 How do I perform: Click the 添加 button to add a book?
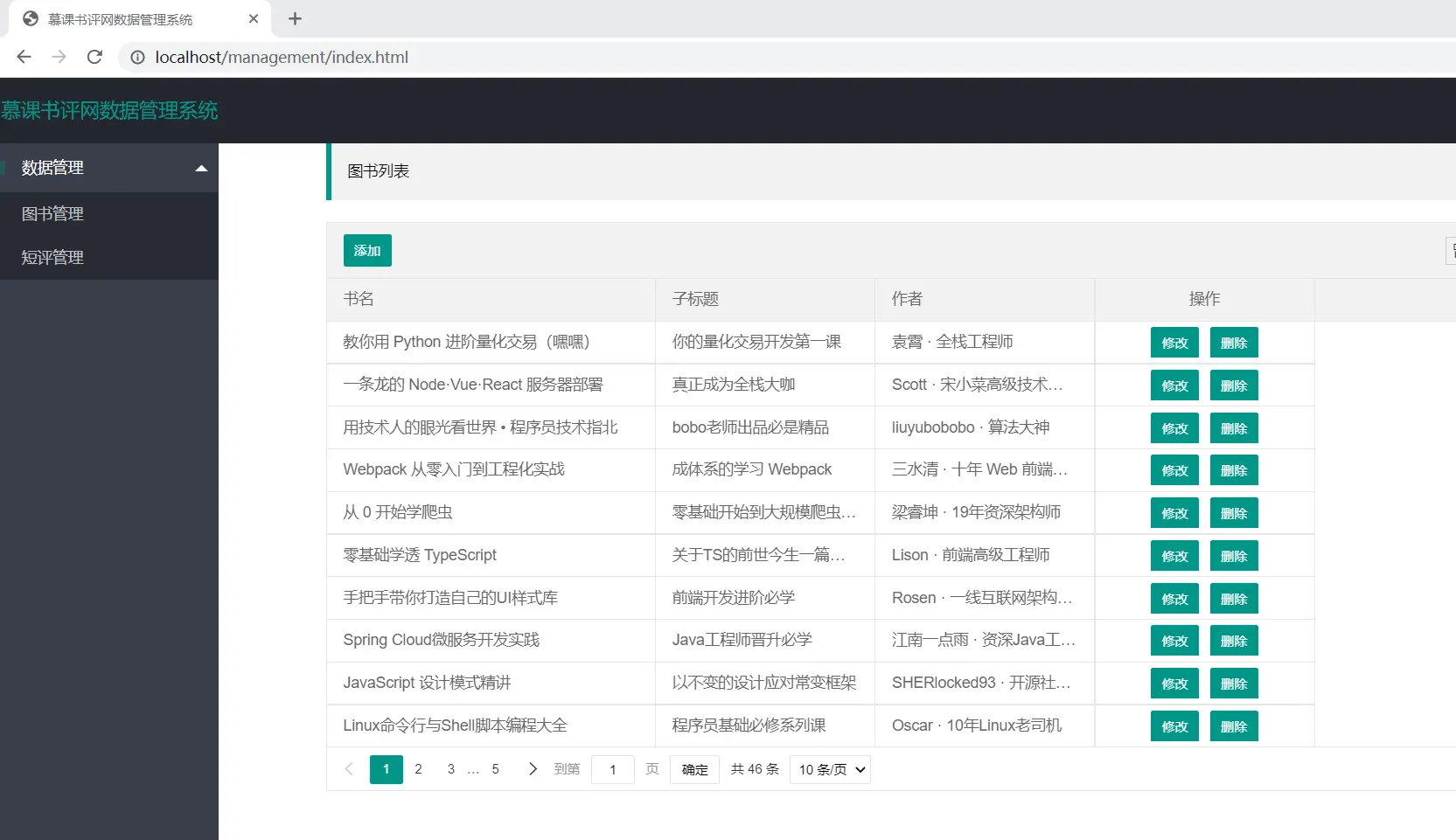(x=367, y=251)
